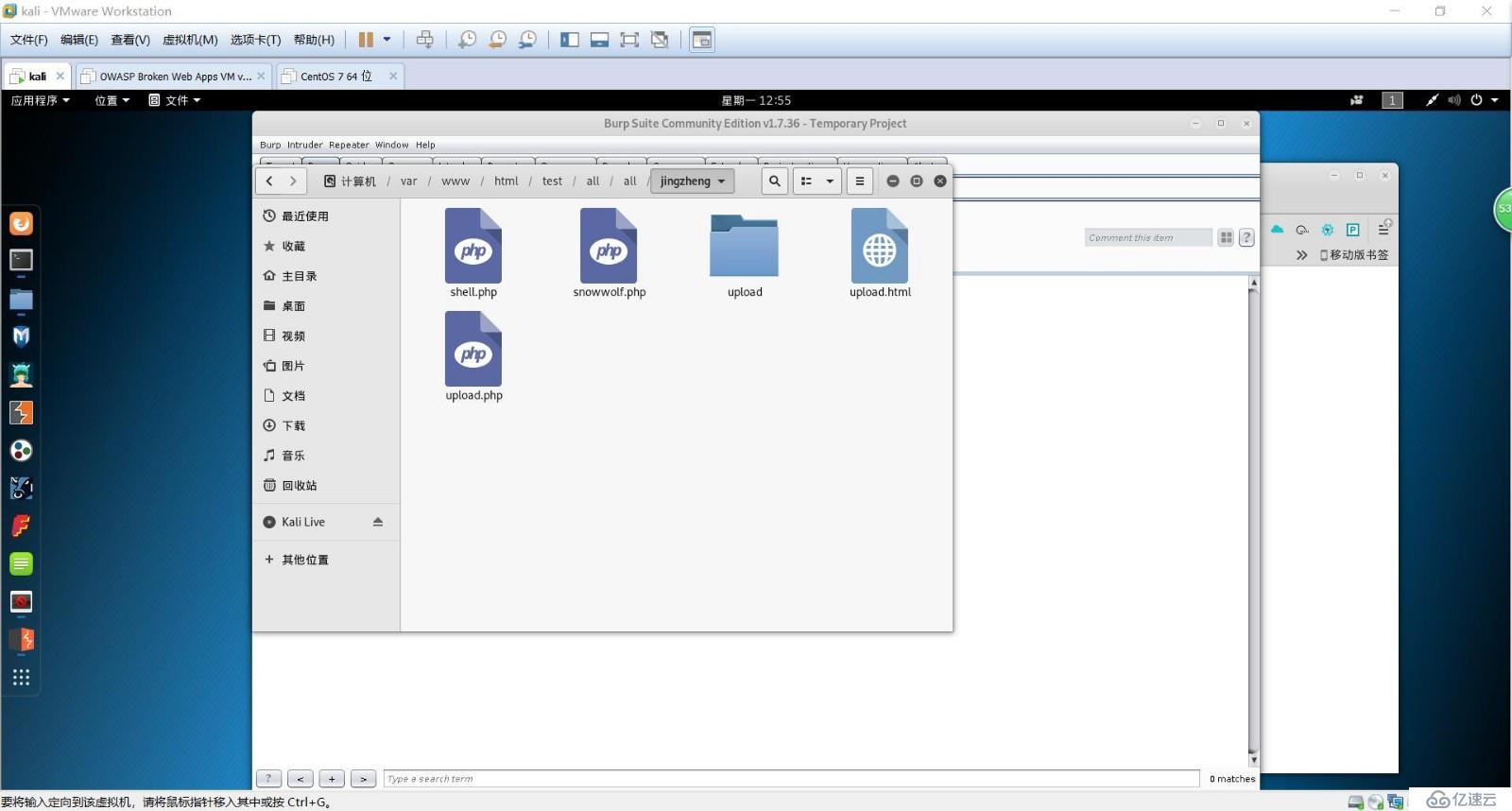Open the Repeater menu in Burp
Image resolution: width=1512 pixels, height=811 pixels.
(349, 145)
